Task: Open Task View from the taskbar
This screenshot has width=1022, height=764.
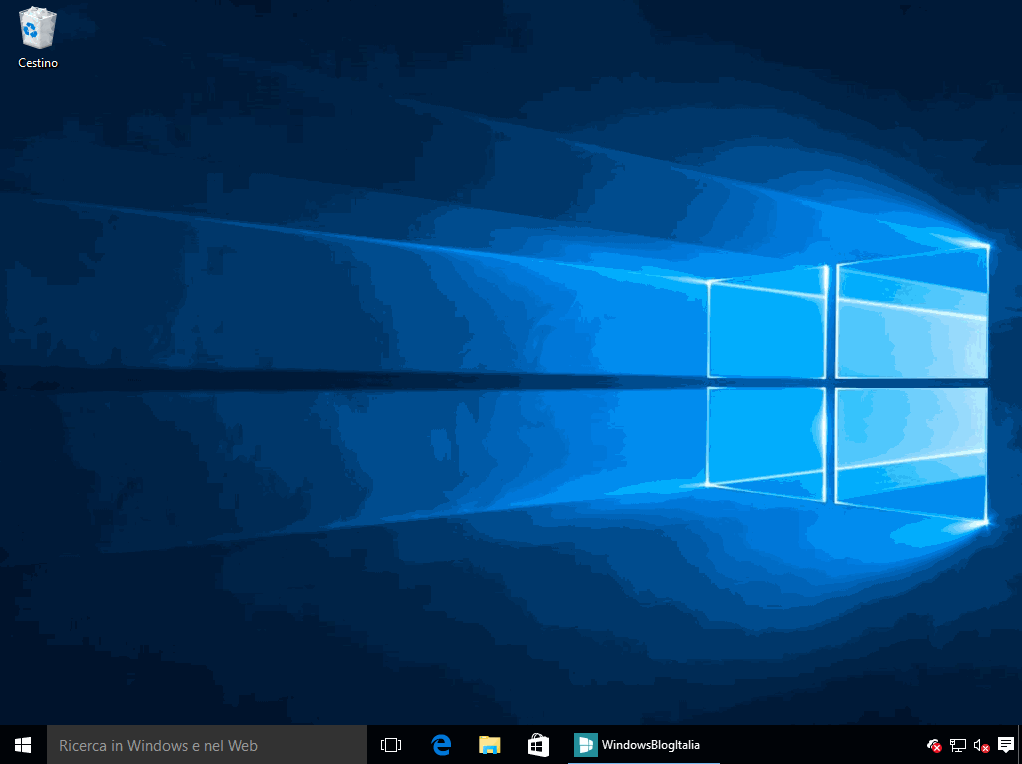Action: click(x=391, y=744)
